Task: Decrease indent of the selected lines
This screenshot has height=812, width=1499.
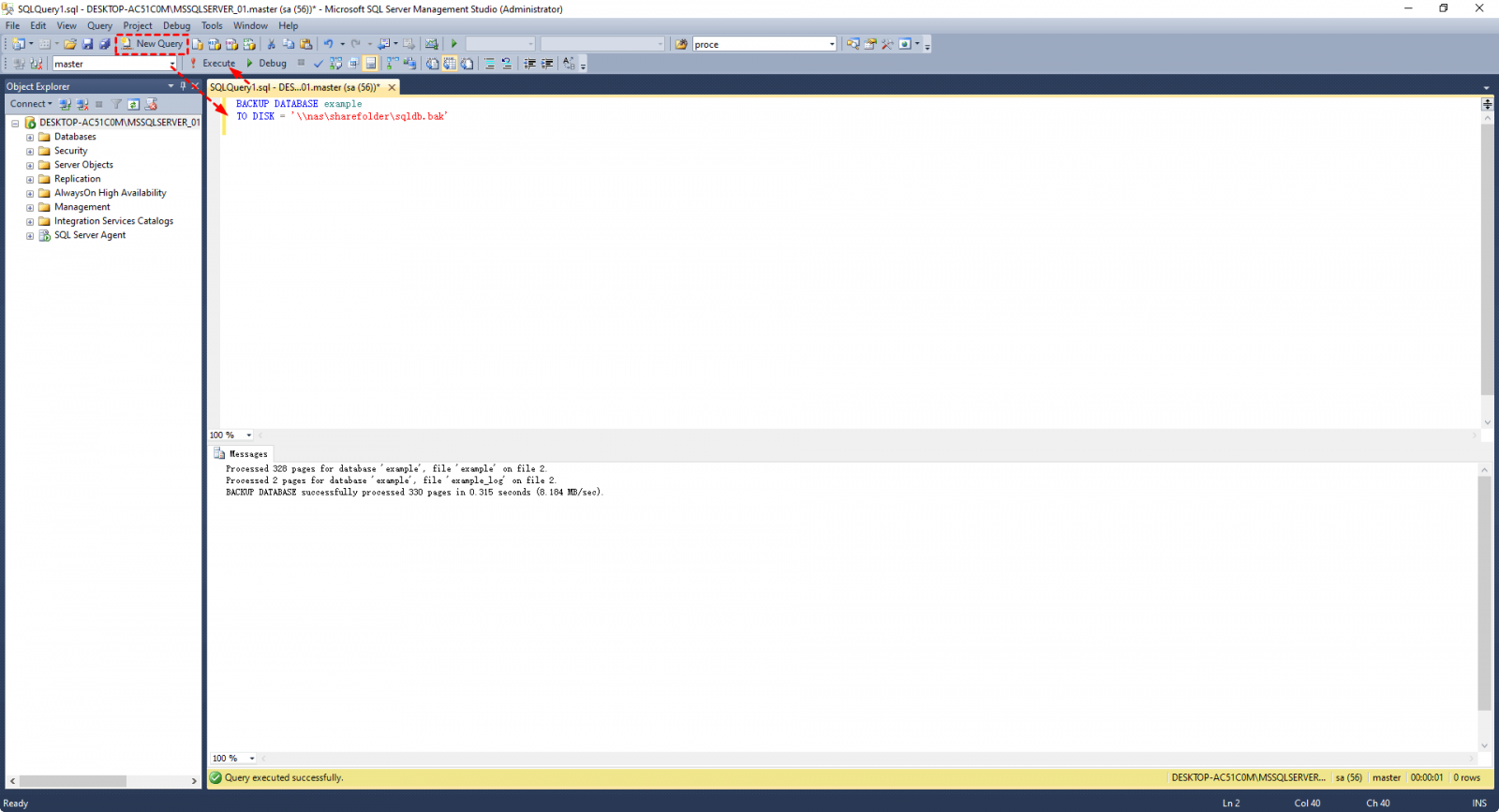Action: (529, 64)
